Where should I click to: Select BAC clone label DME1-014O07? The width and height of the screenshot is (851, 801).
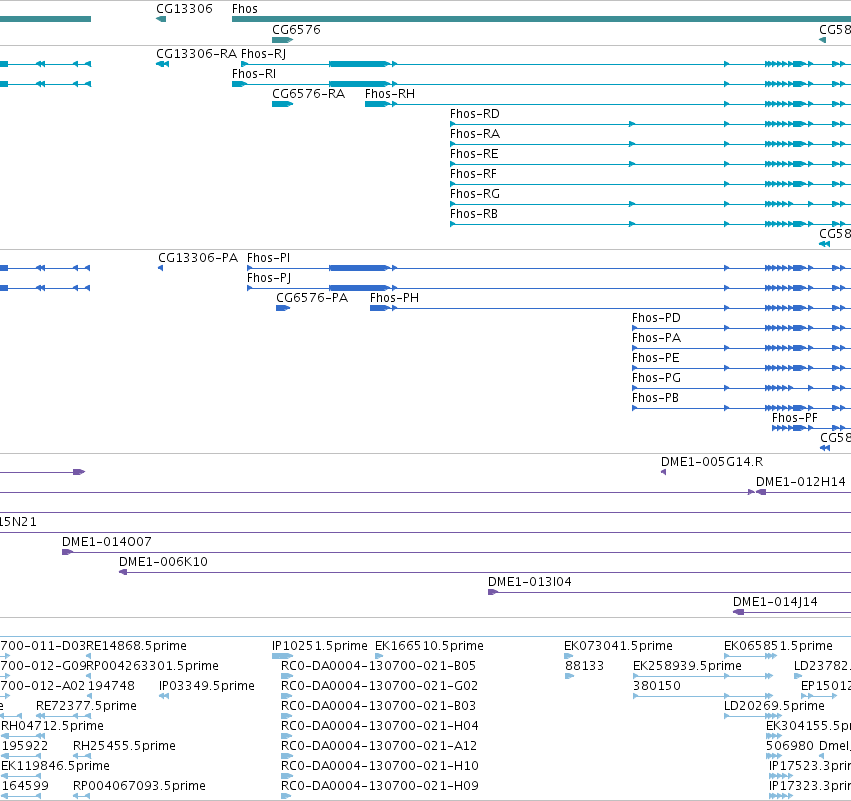pyautogui.click(x=106, y=542)
